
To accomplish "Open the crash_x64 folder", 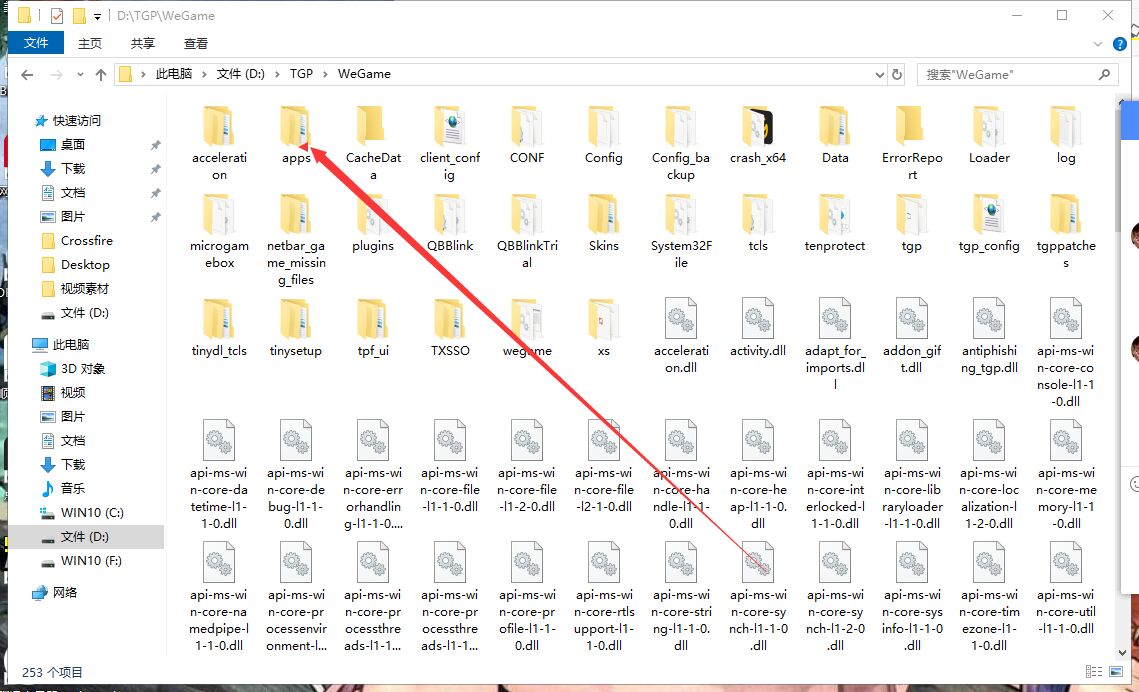I will pos(758,136).
